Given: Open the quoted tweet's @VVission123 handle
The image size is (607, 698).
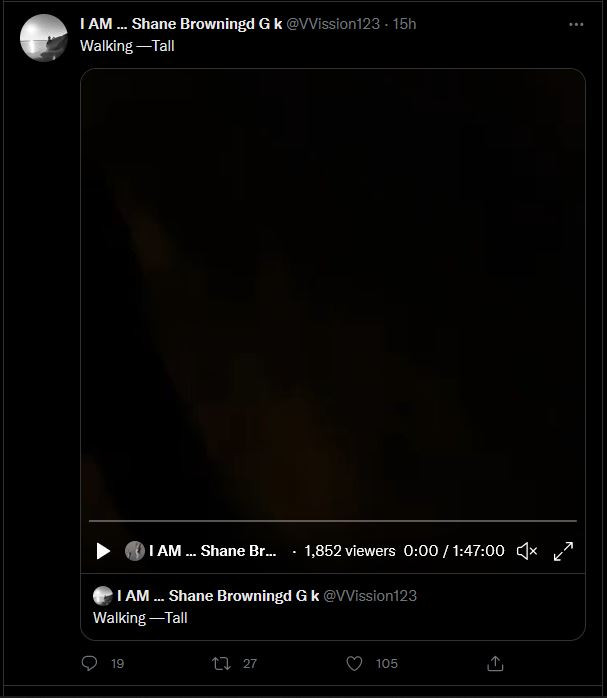Looking at the screenshot, I should (370, 596).
